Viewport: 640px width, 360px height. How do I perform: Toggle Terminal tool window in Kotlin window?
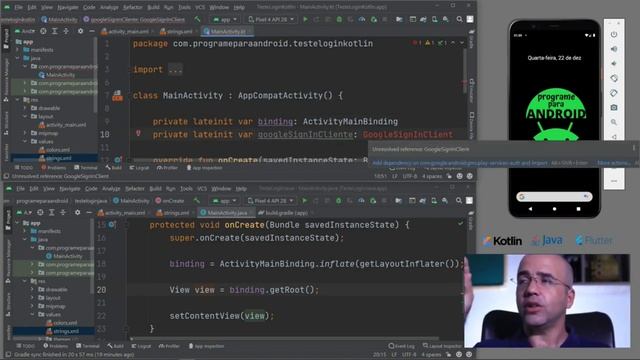pos(86,168)
